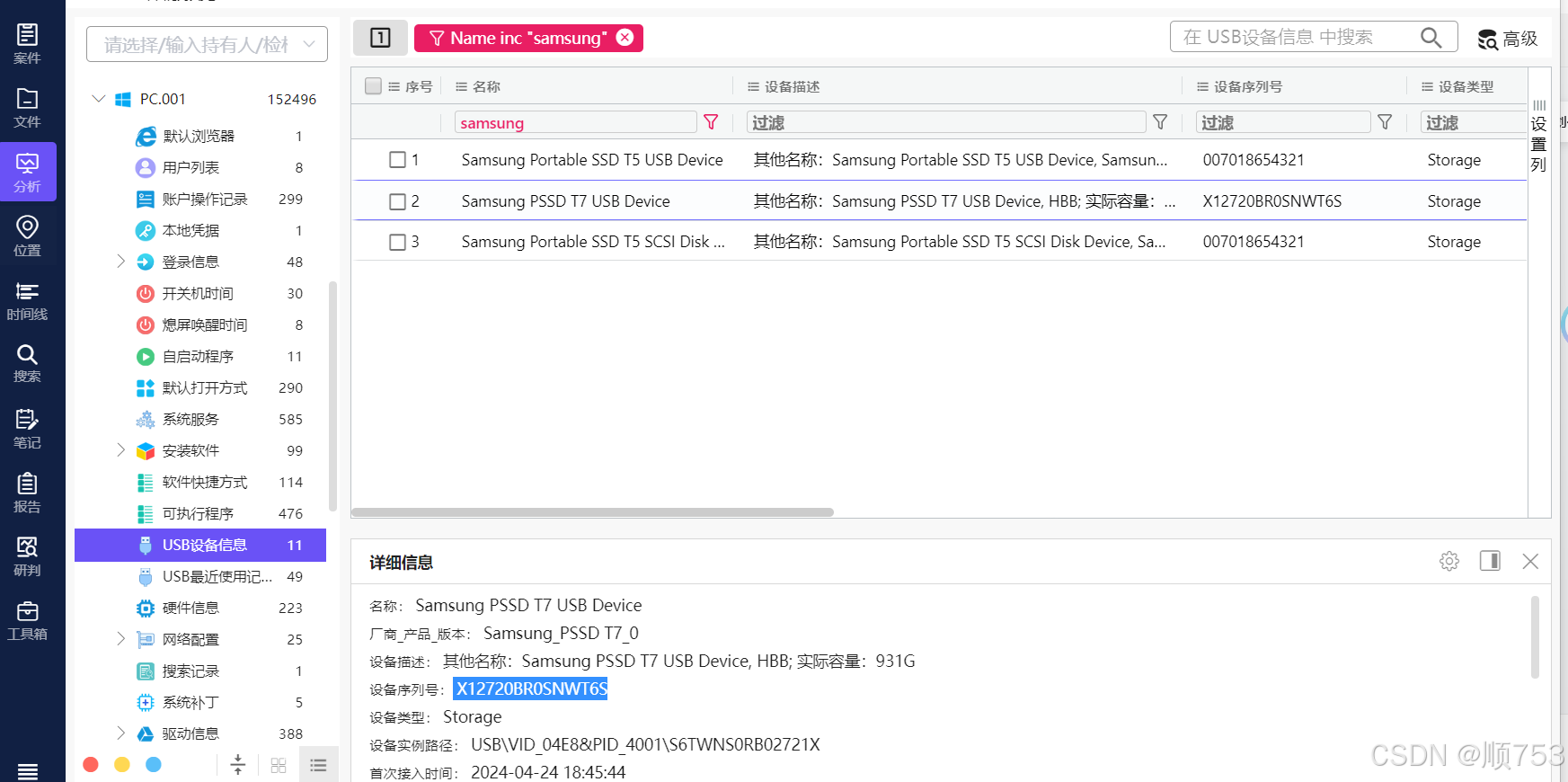The height and width of the screenshot is (782, 1568).
Task: Open the 报告 (Report) sidebar section
Action: coord(27,493)
